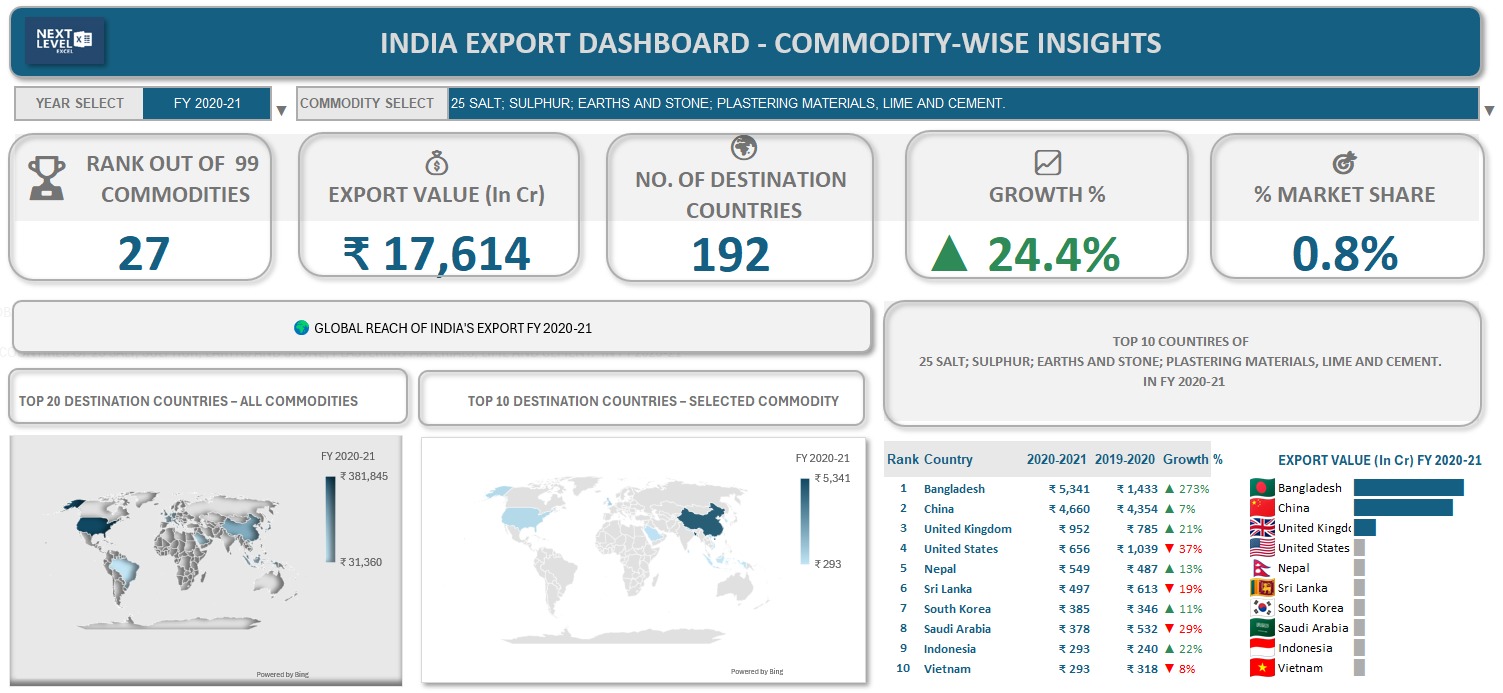
Task: Click the South Korea flag icon
Action: pos(1262,608)
